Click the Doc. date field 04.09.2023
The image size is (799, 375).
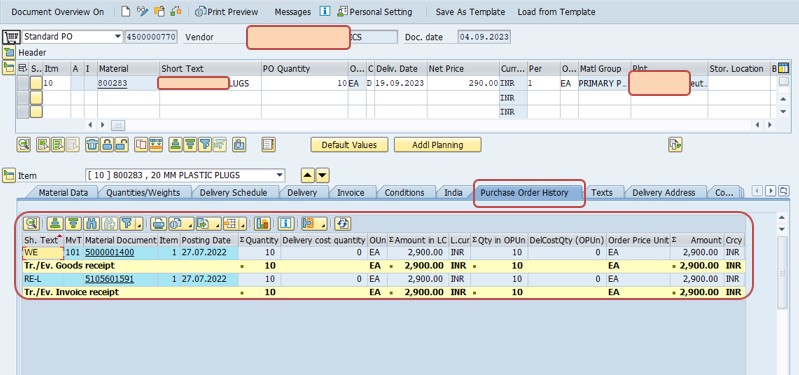click(x=484, y=37)
